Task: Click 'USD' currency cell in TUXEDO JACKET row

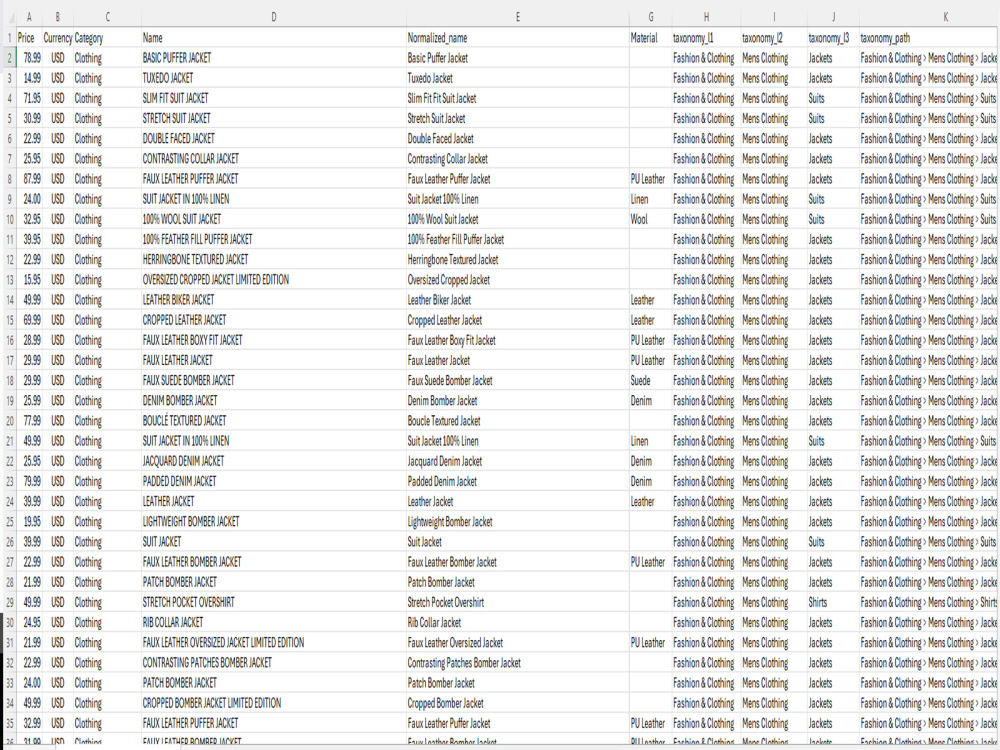Action: pos(57,78)
